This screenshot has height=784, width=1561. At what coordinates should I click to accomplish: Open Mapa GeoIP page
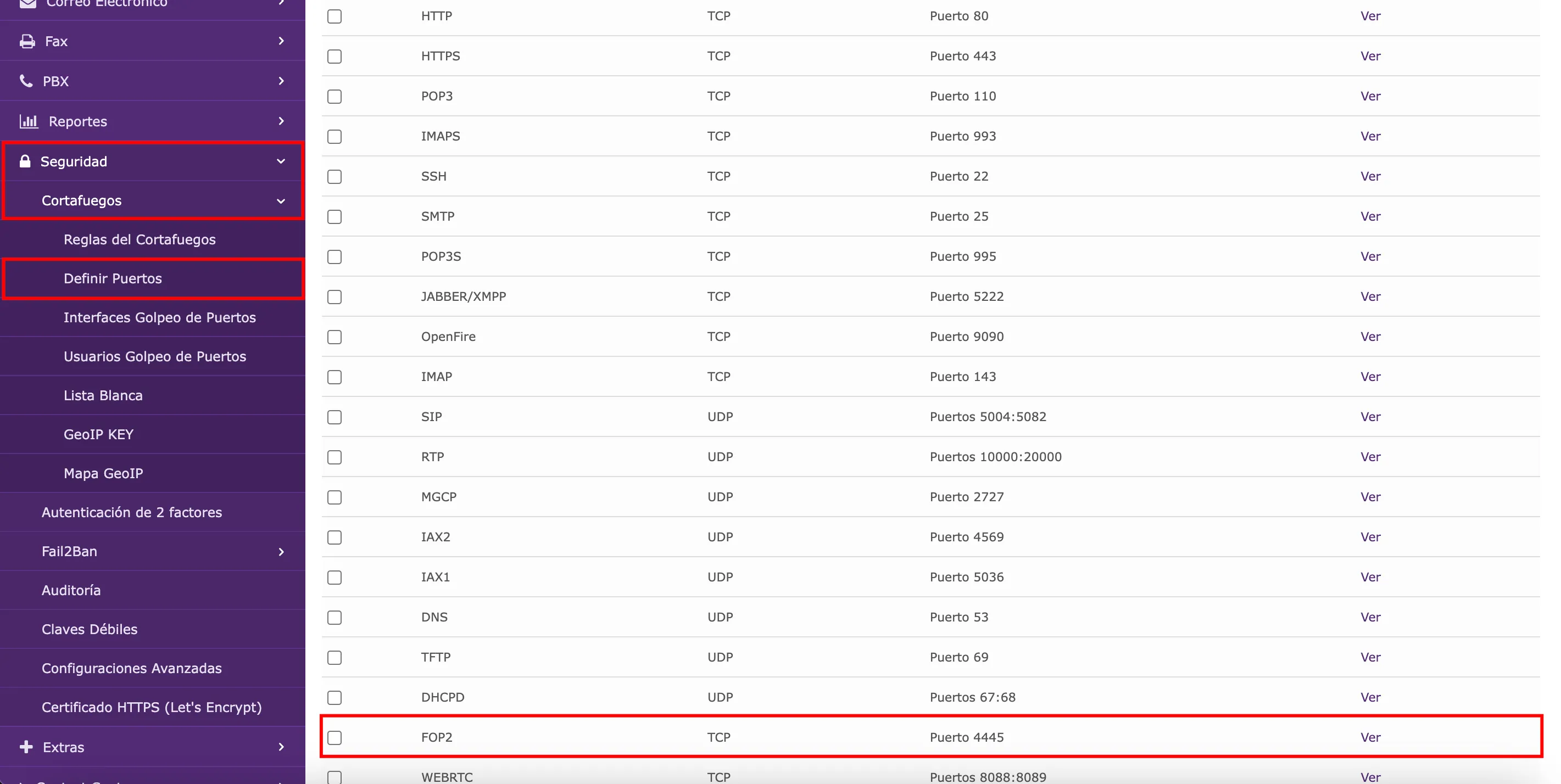pyautogui.click(x=103, y=473)
